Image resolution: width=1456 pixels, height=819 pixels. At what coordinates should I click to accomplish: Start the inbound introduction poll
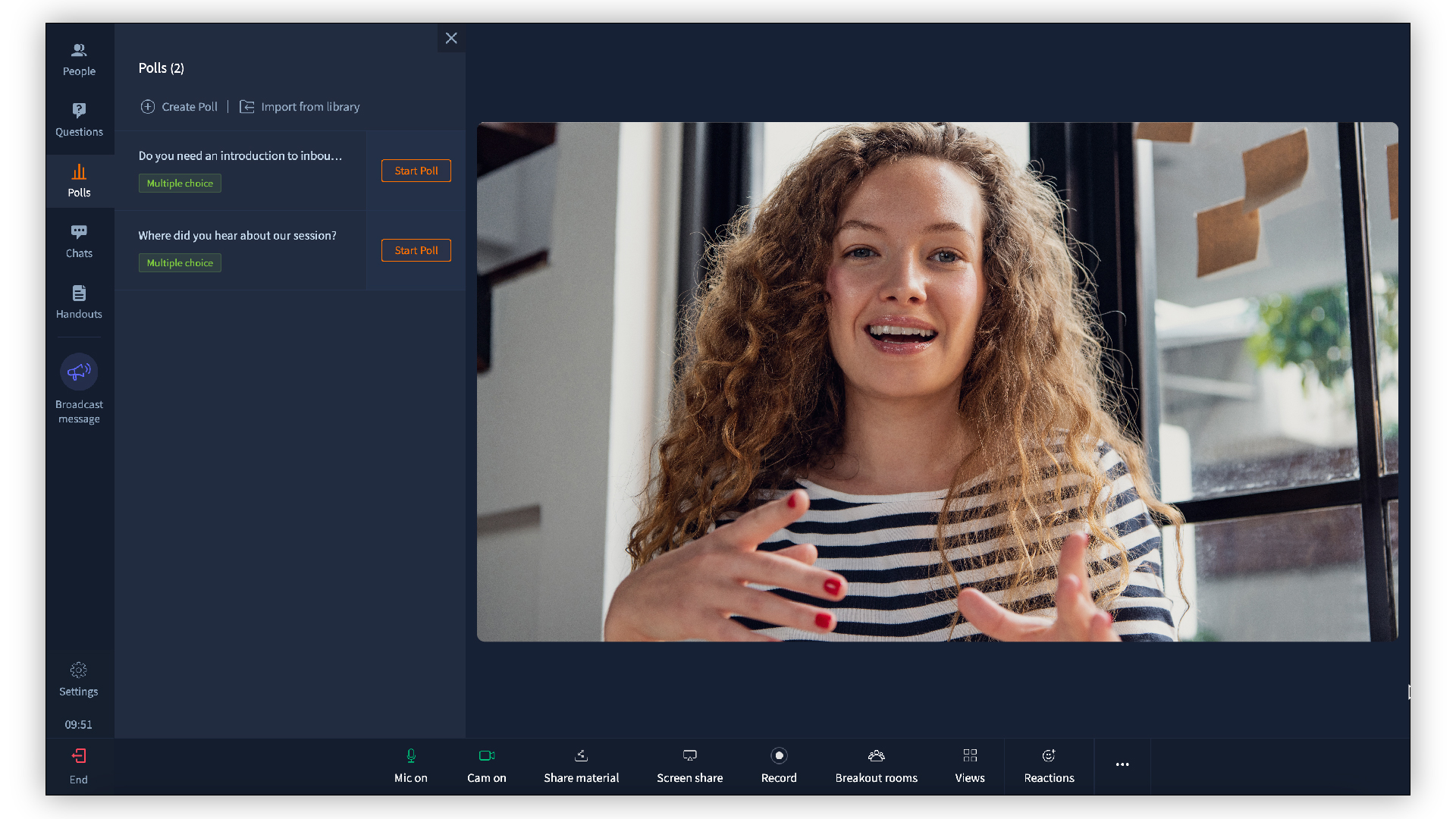pos(416,171)
